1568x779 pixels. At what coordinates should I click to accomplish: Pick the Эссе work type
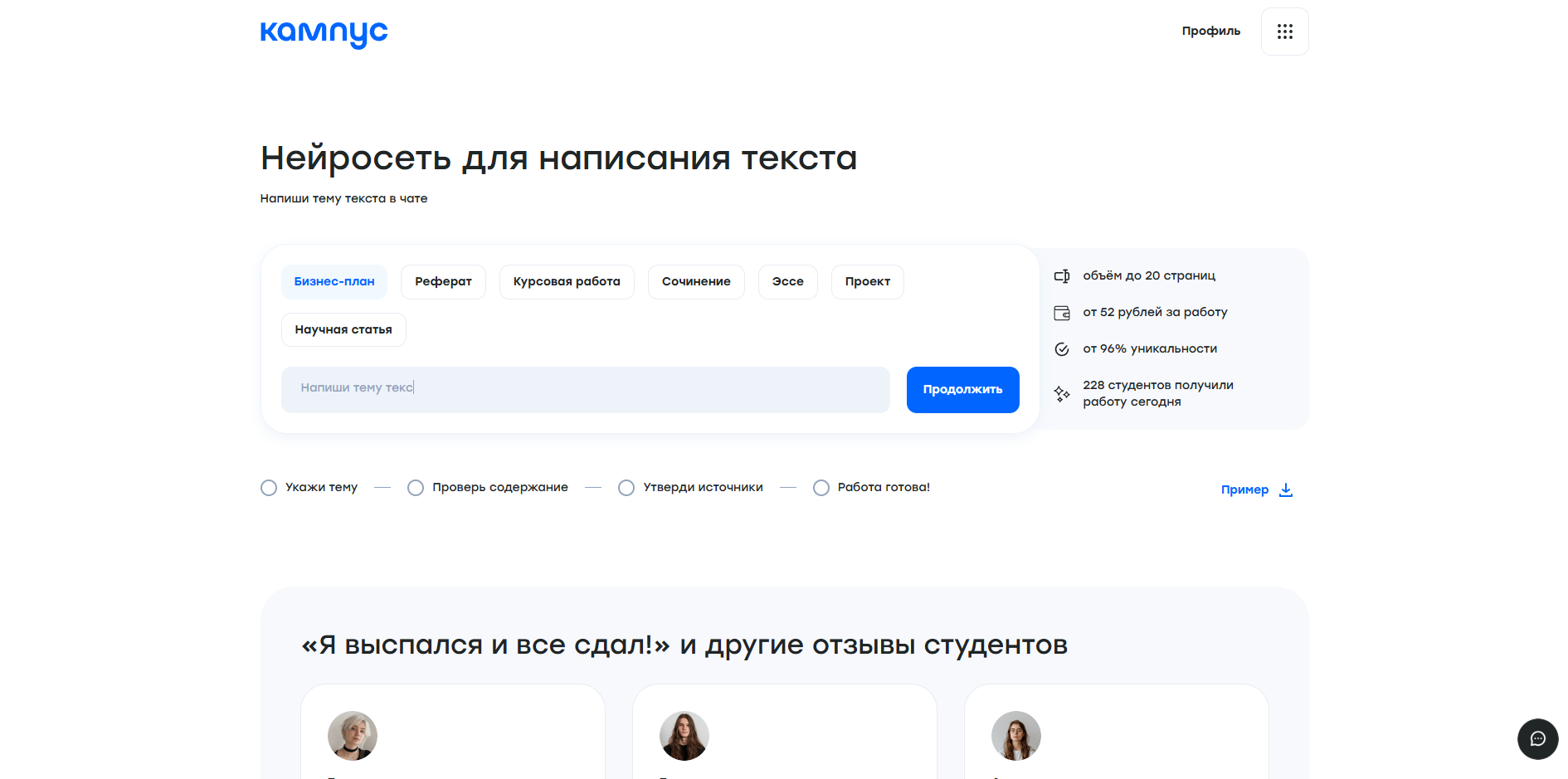[x=787, y=282]
